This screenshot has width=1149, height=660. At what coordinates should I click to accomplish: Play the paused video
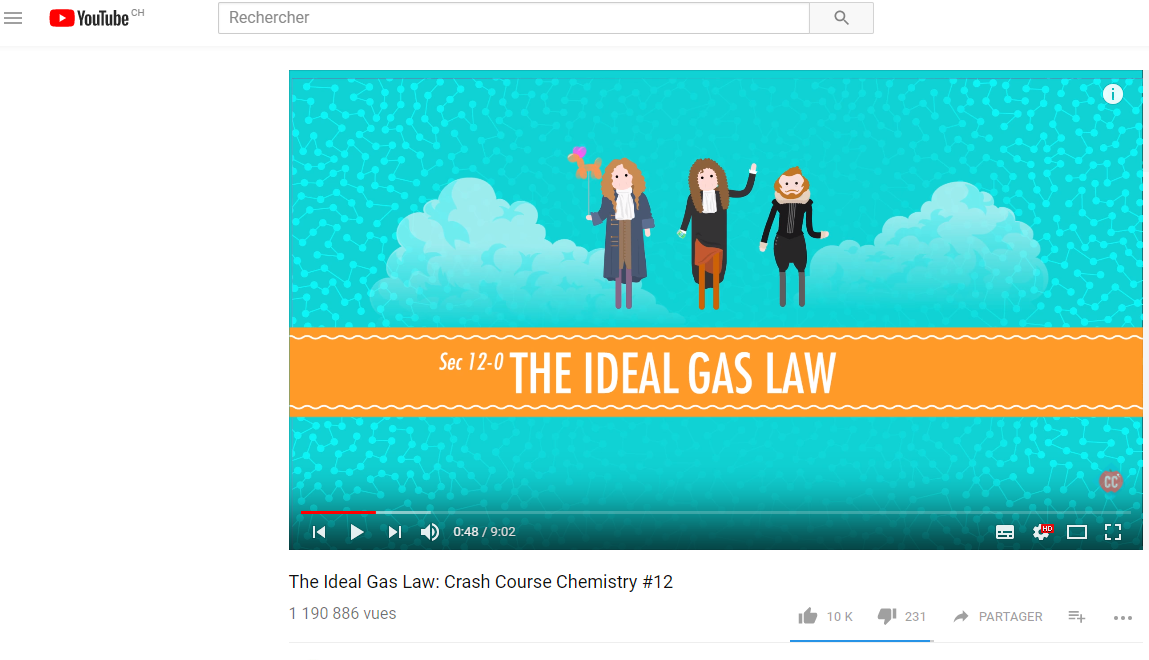tap(357, 532)
